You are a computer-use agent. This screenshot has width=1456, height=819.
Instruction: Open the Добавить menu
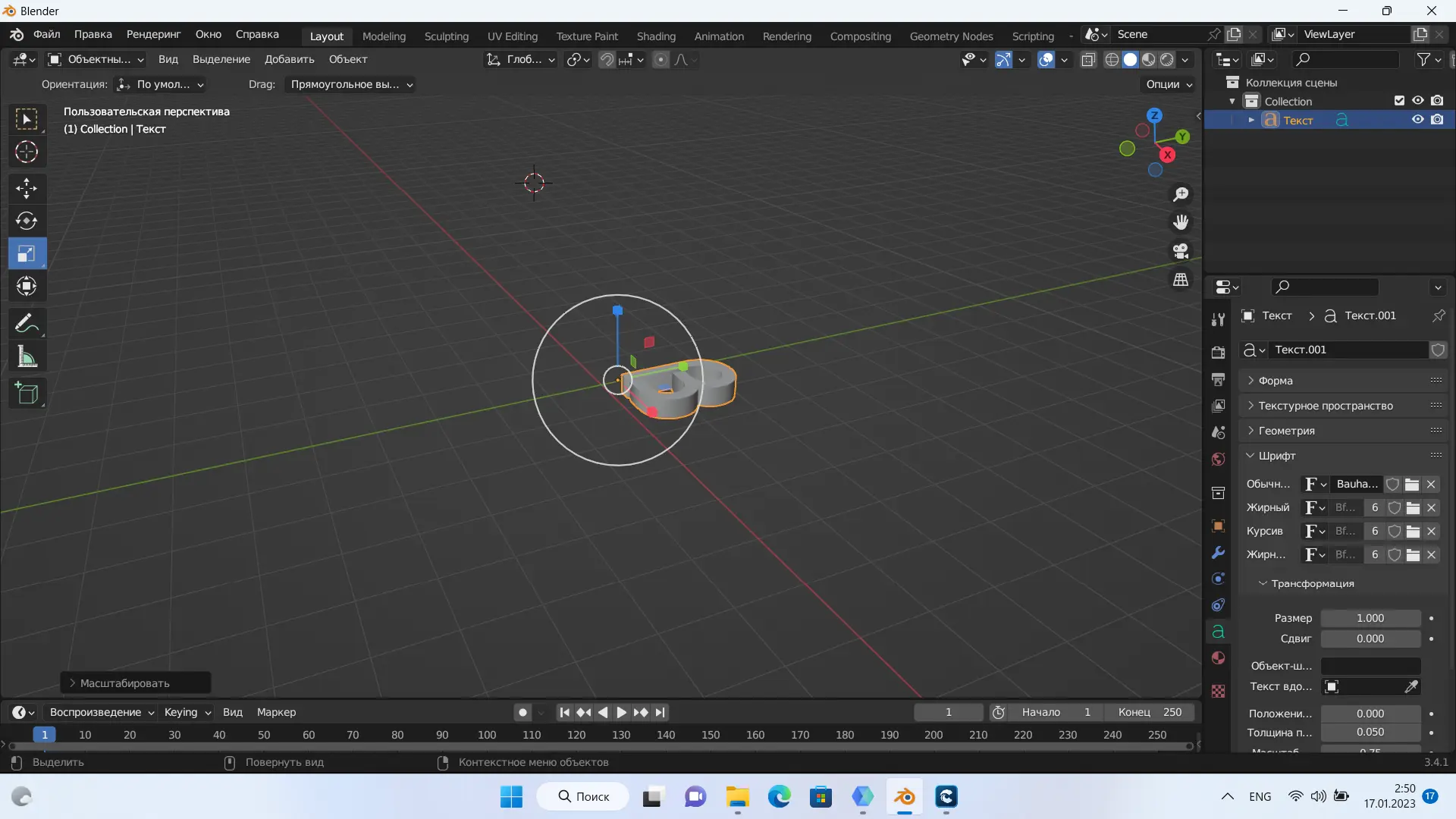[x=289, y=59]
